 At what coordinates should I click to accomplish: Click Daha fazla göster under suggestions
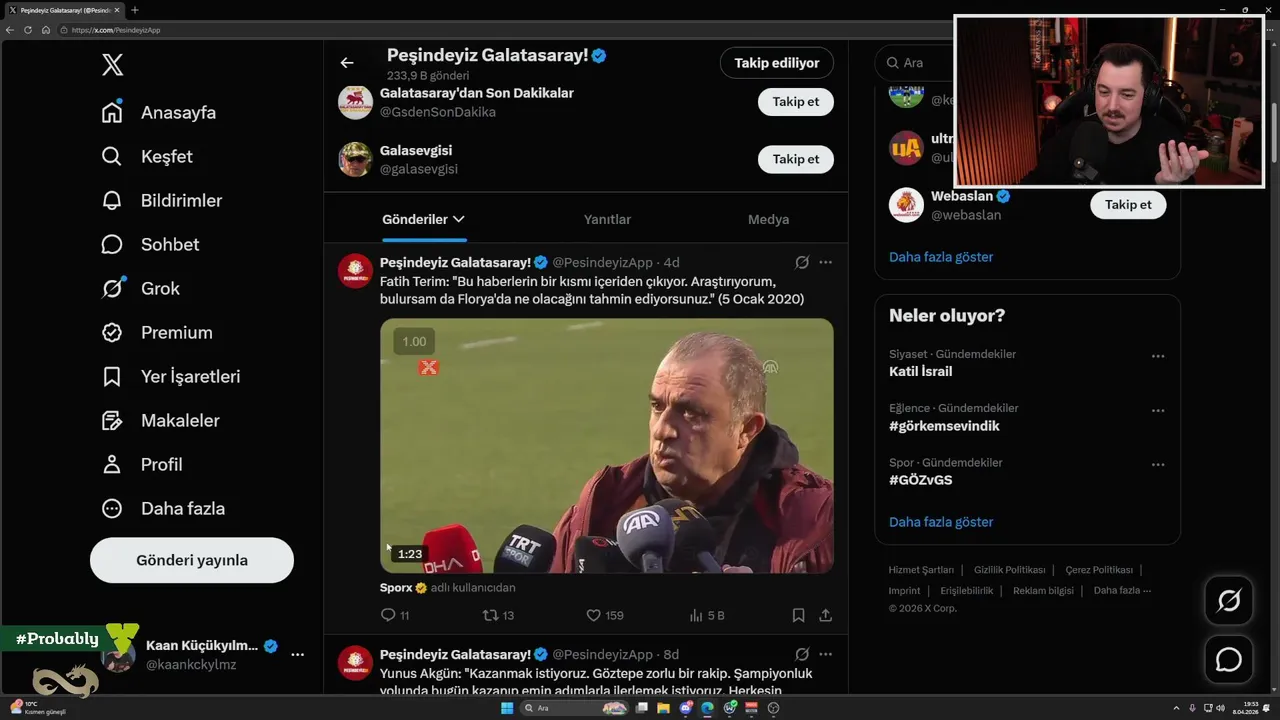(941, 257)
